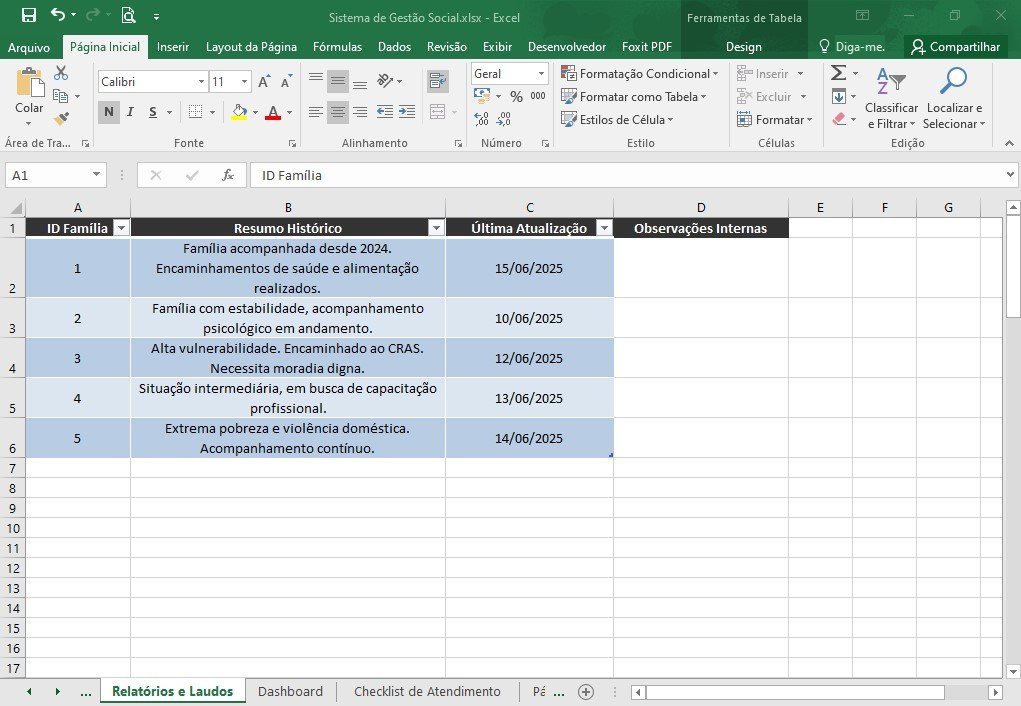
Task: Click the Copy icon
Action: 61,96
